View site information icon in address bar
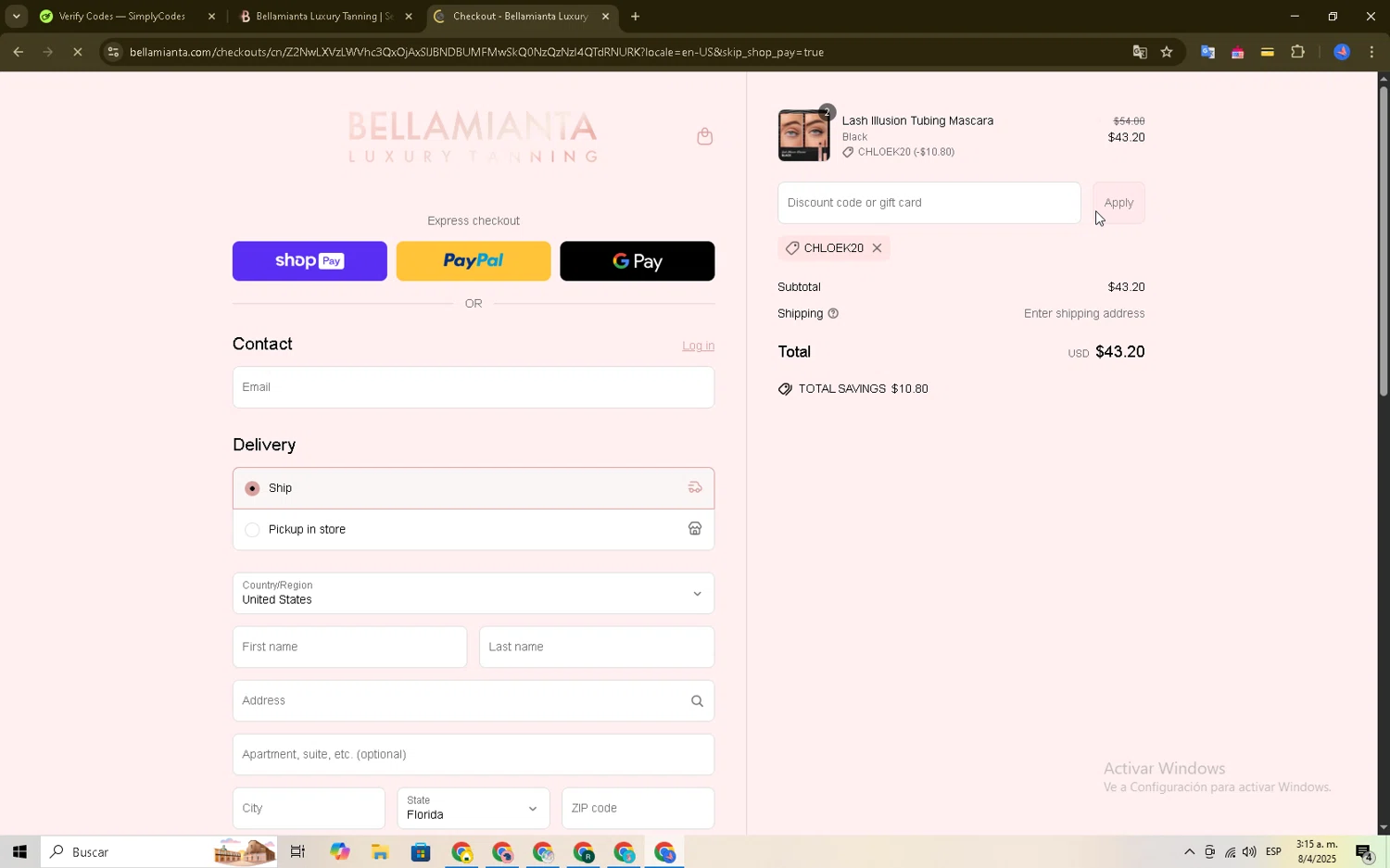The image size is (1390, 868). [x=113, y=52]
